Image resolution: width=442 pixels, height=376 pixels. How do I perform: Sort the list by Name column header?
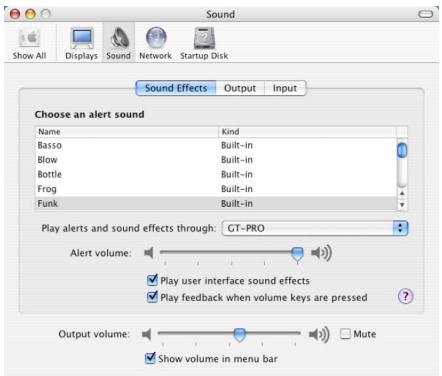click(x=127, y=132)
